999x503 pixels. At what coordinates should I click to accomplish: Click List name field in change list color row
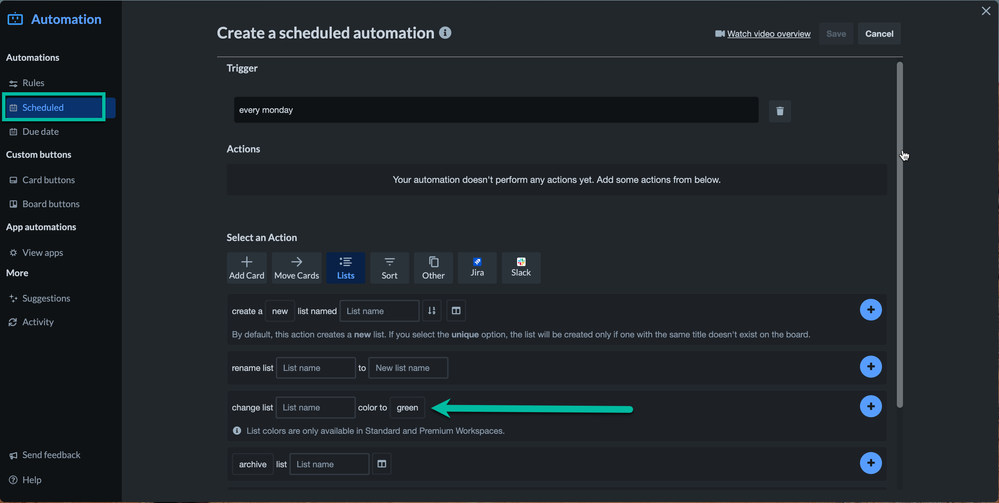click(x=315, y=407)
